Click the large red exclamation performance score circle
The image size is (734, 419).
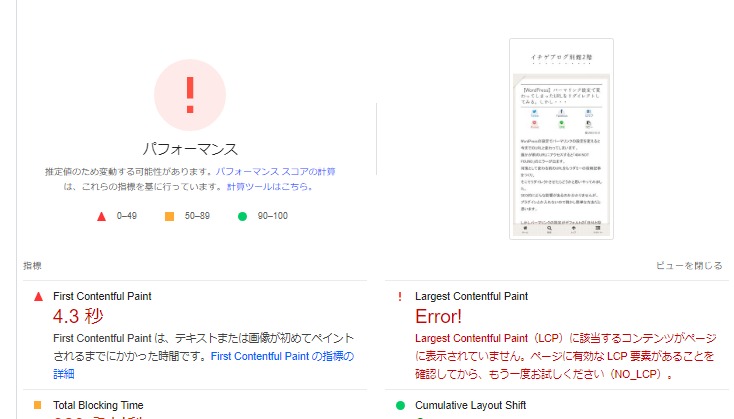[x=190, y=94]
